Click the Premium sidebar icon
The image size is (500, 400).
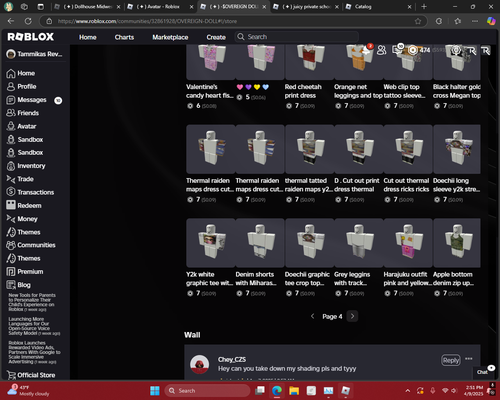[x=11, y=271]
